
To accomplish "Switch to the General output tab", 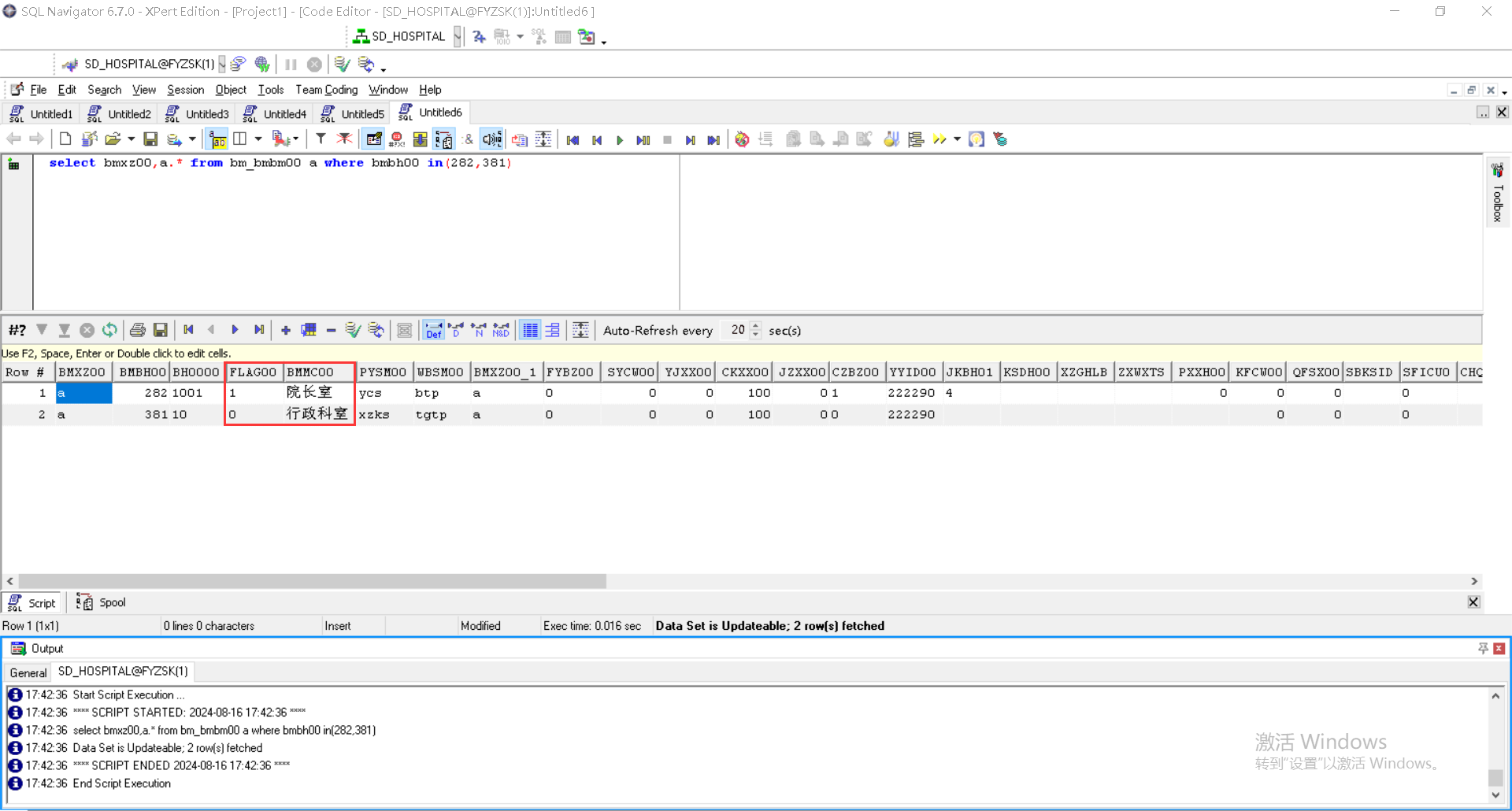I will (28, 672).
